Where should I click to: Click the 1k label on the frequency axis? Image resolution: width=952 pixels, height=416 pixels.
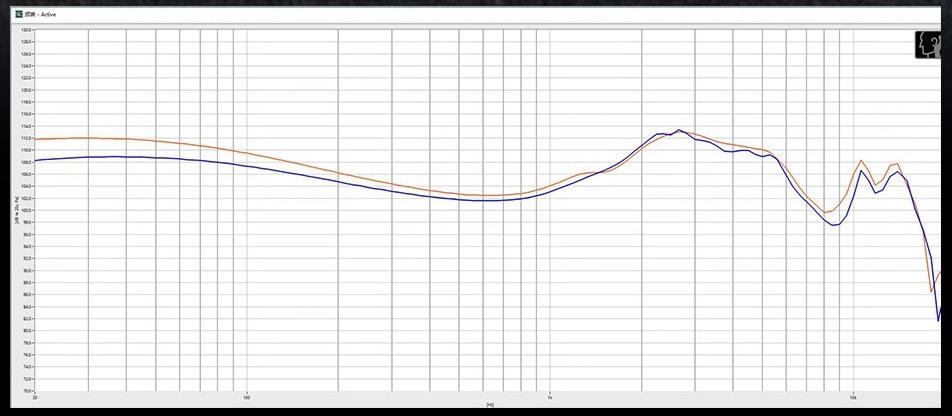pyautogui.click(x=549, y=396)
